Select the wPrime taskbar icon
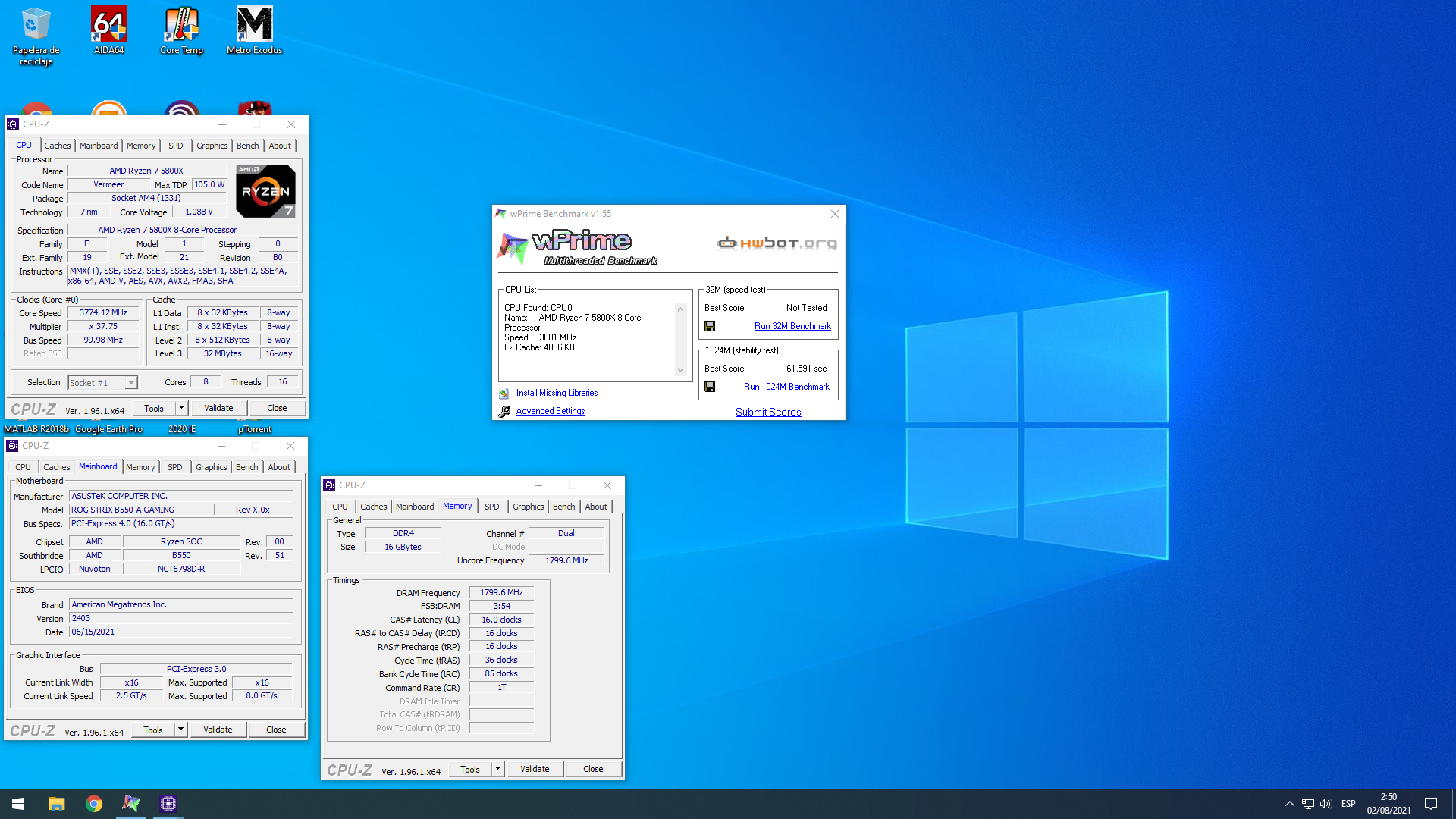The width and height of the screenshot is (1456, 819). pos(130,804)
